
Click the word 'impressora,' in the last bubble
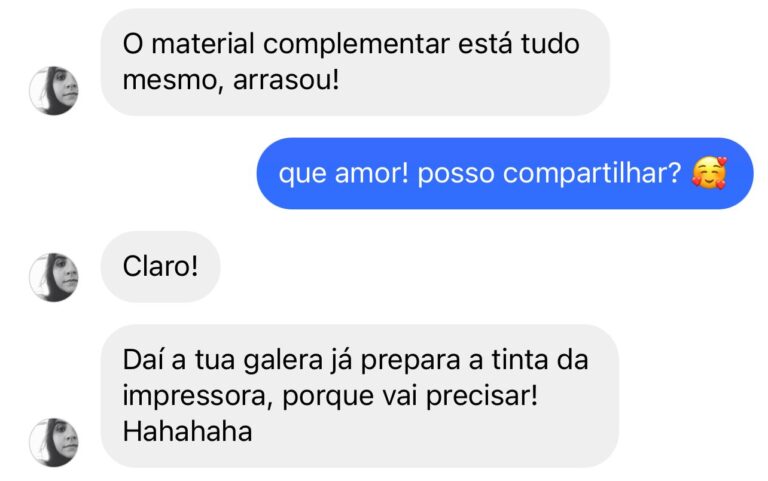click(x=198, y=396)
